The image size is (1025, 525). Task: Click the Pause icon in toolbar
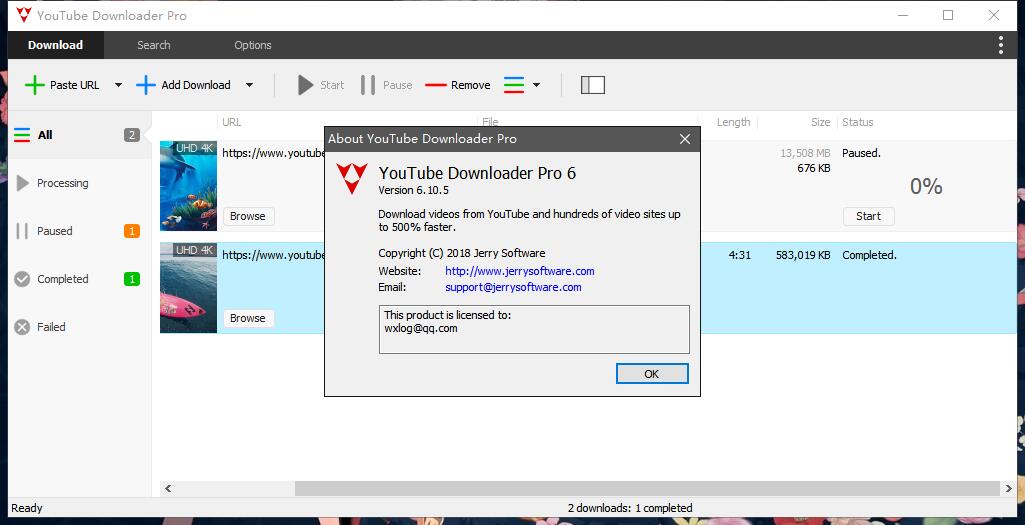coord(368,85)
